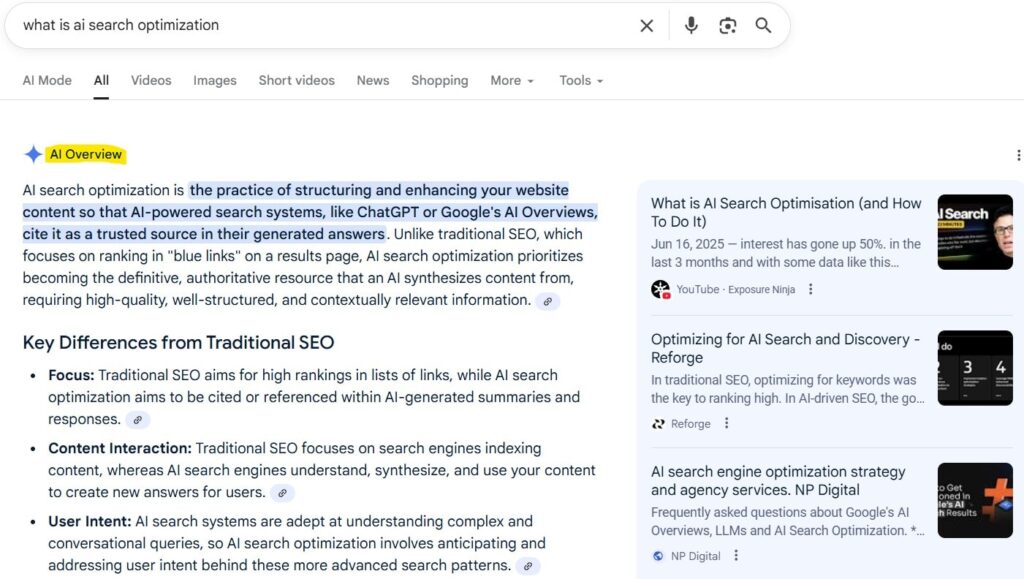This screenshot has height=579, width=1024.
Task: Open three-dot menu beside Exposure Ninja source
Action: point(811,289)
